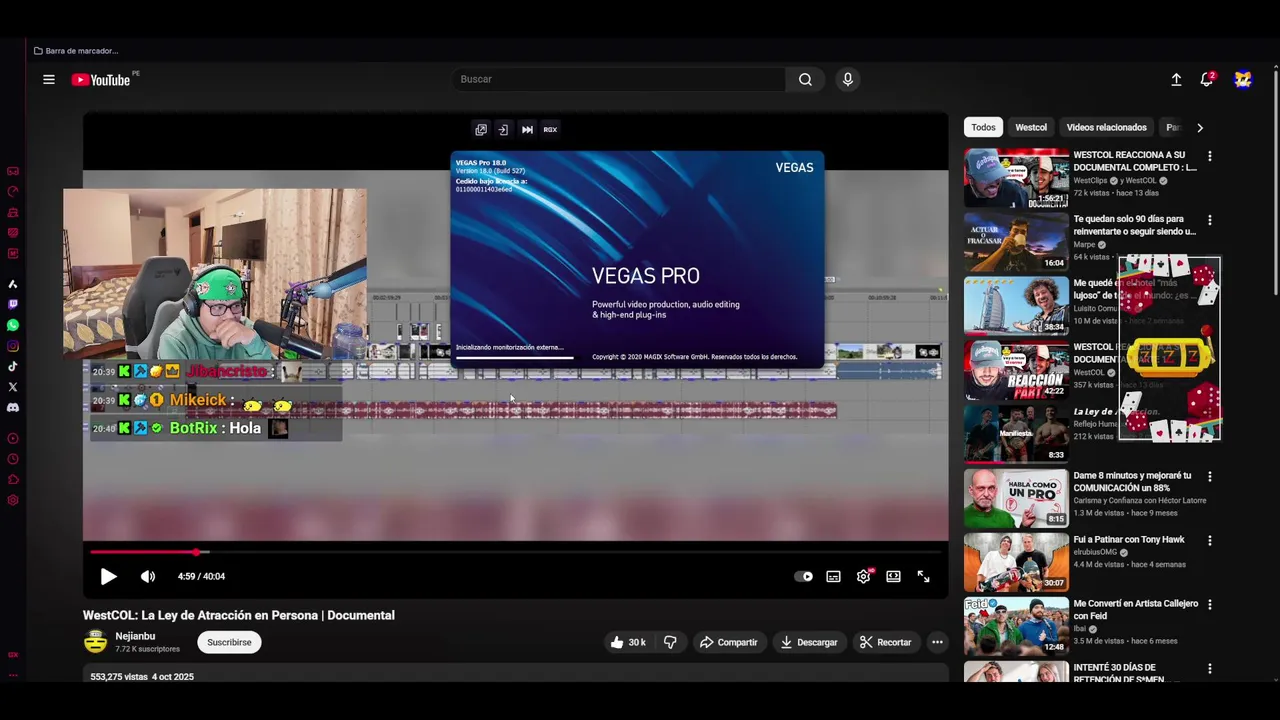Switch to theater mode

(893, 576)
